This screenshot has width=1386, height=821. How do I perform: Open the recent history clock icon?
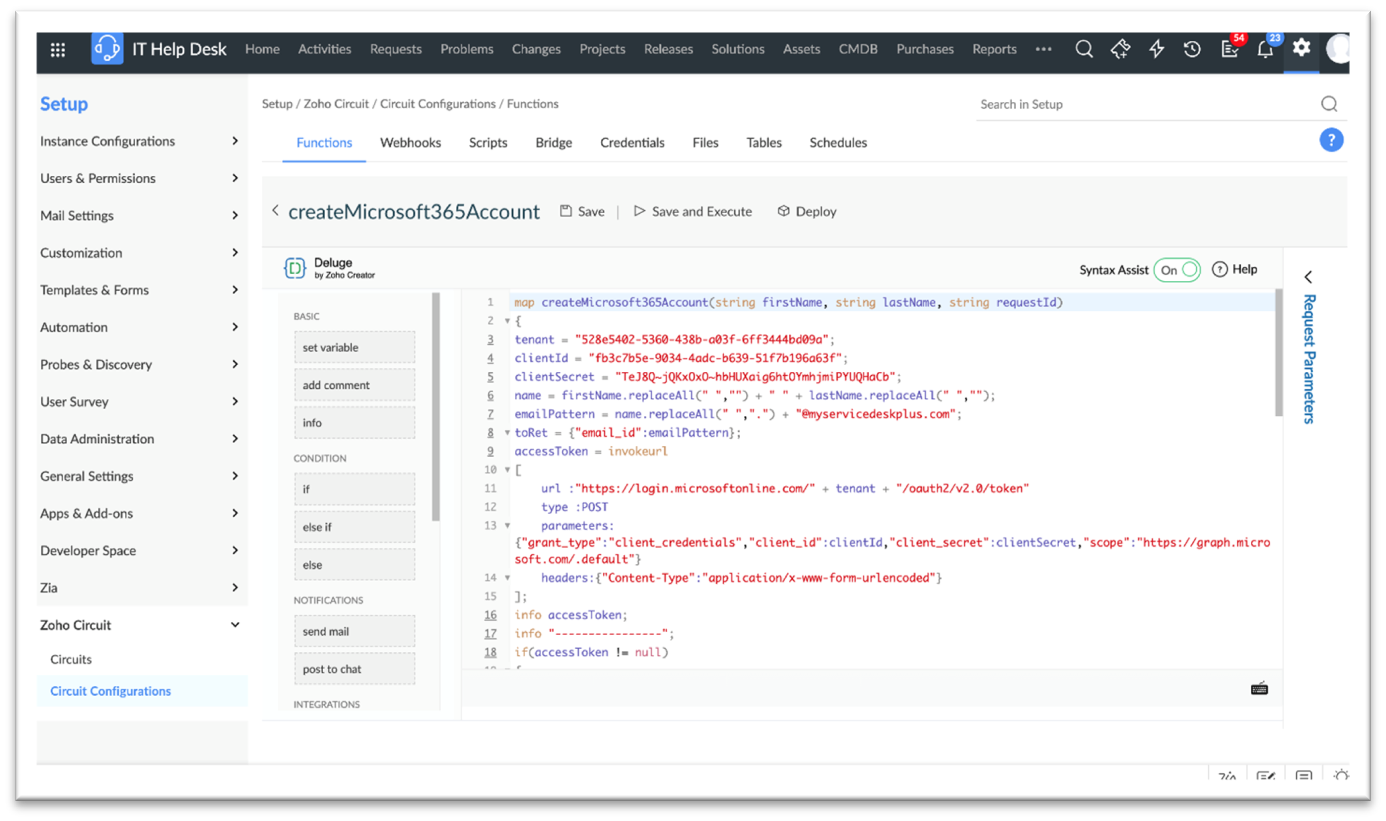pos(1192,49)
